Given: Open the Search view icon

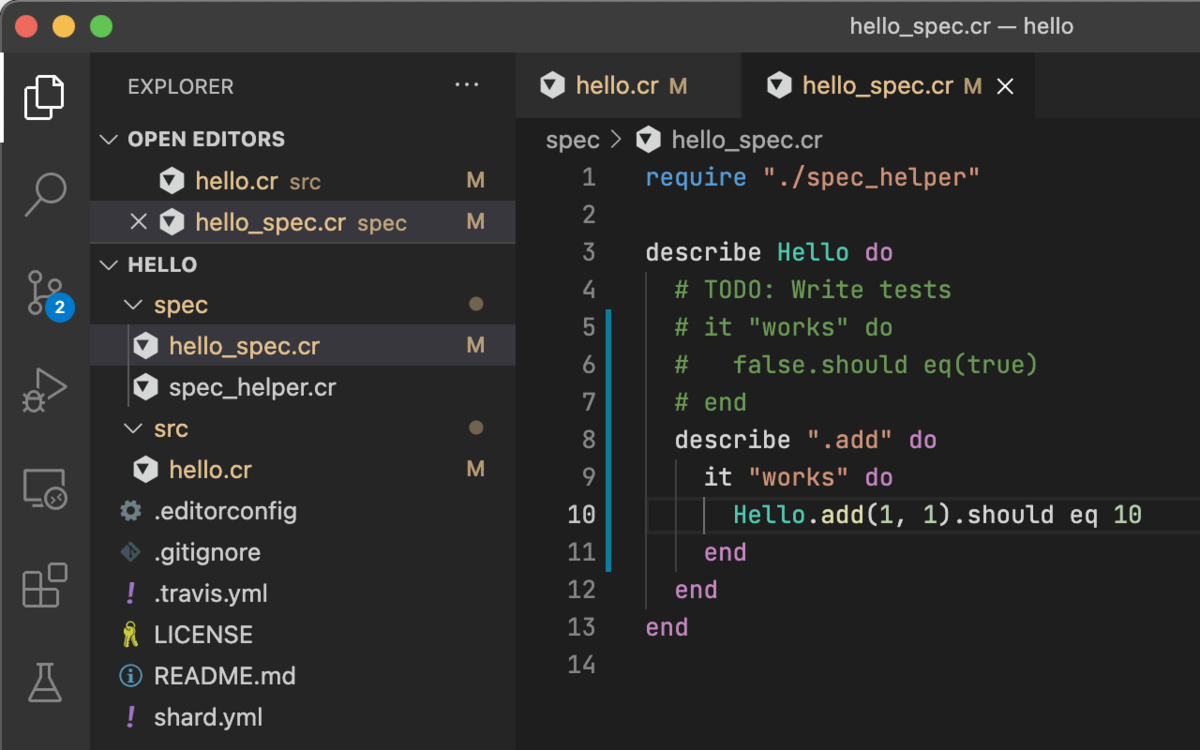Looking at the screenshot, I should [x=44, y=194].
